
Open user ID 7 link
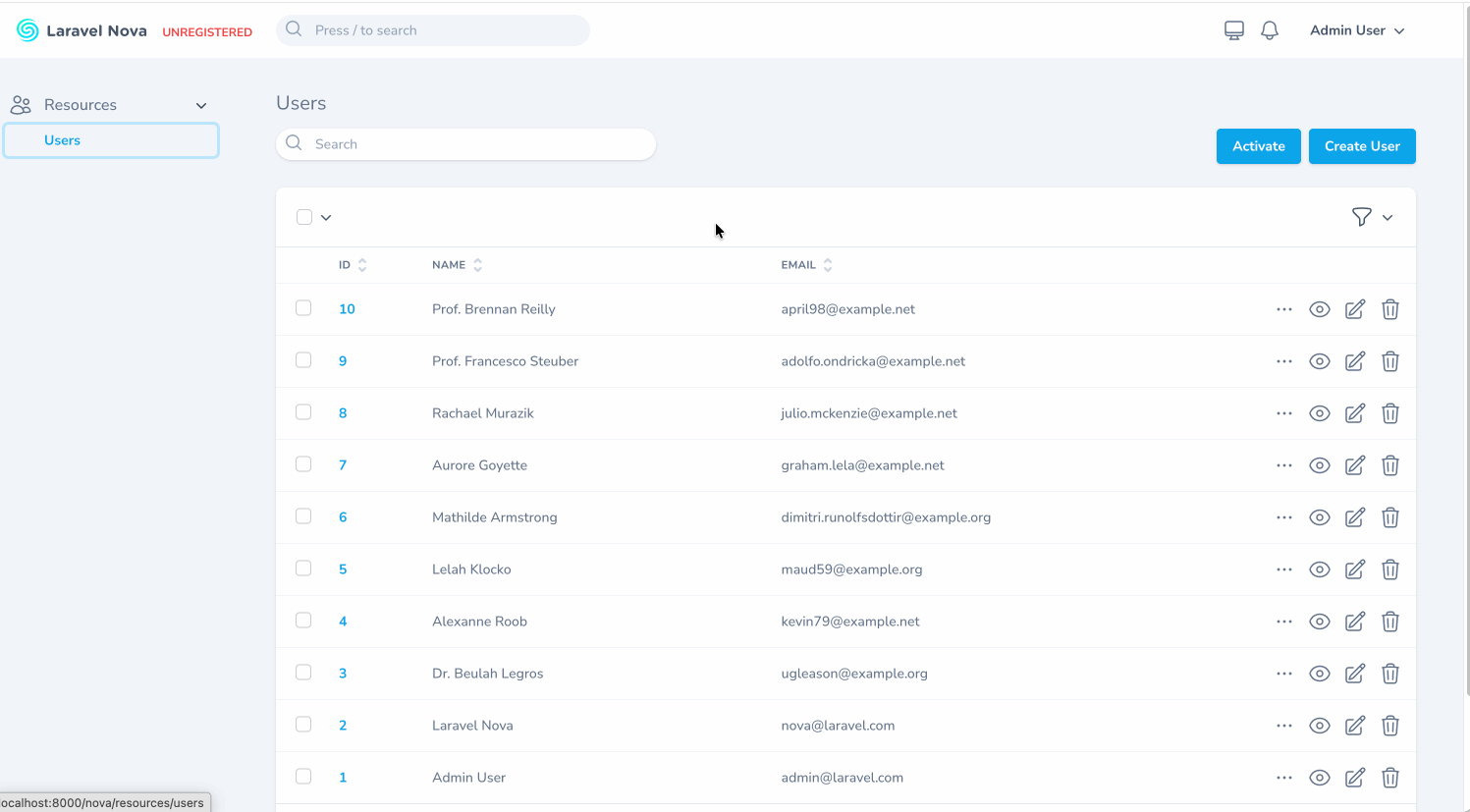[x=343, y=465]
